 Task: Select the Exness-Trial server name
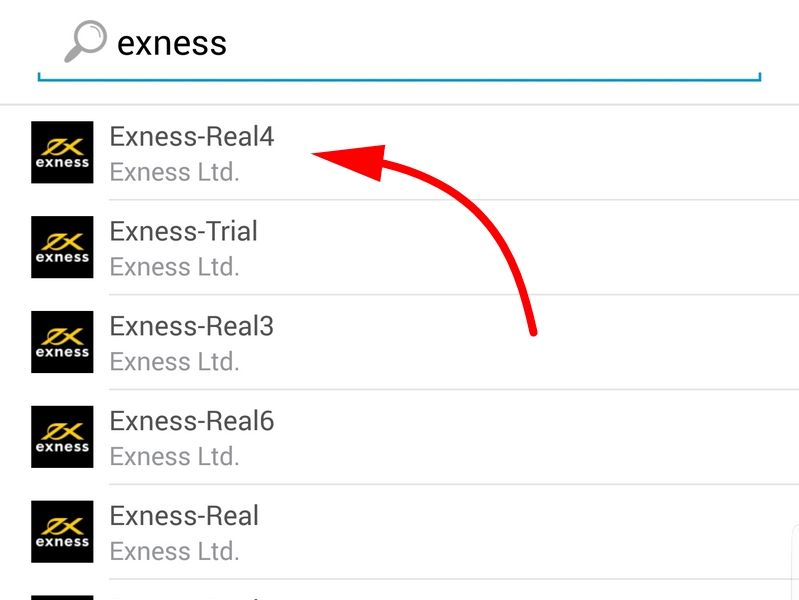tap(183, 231)
